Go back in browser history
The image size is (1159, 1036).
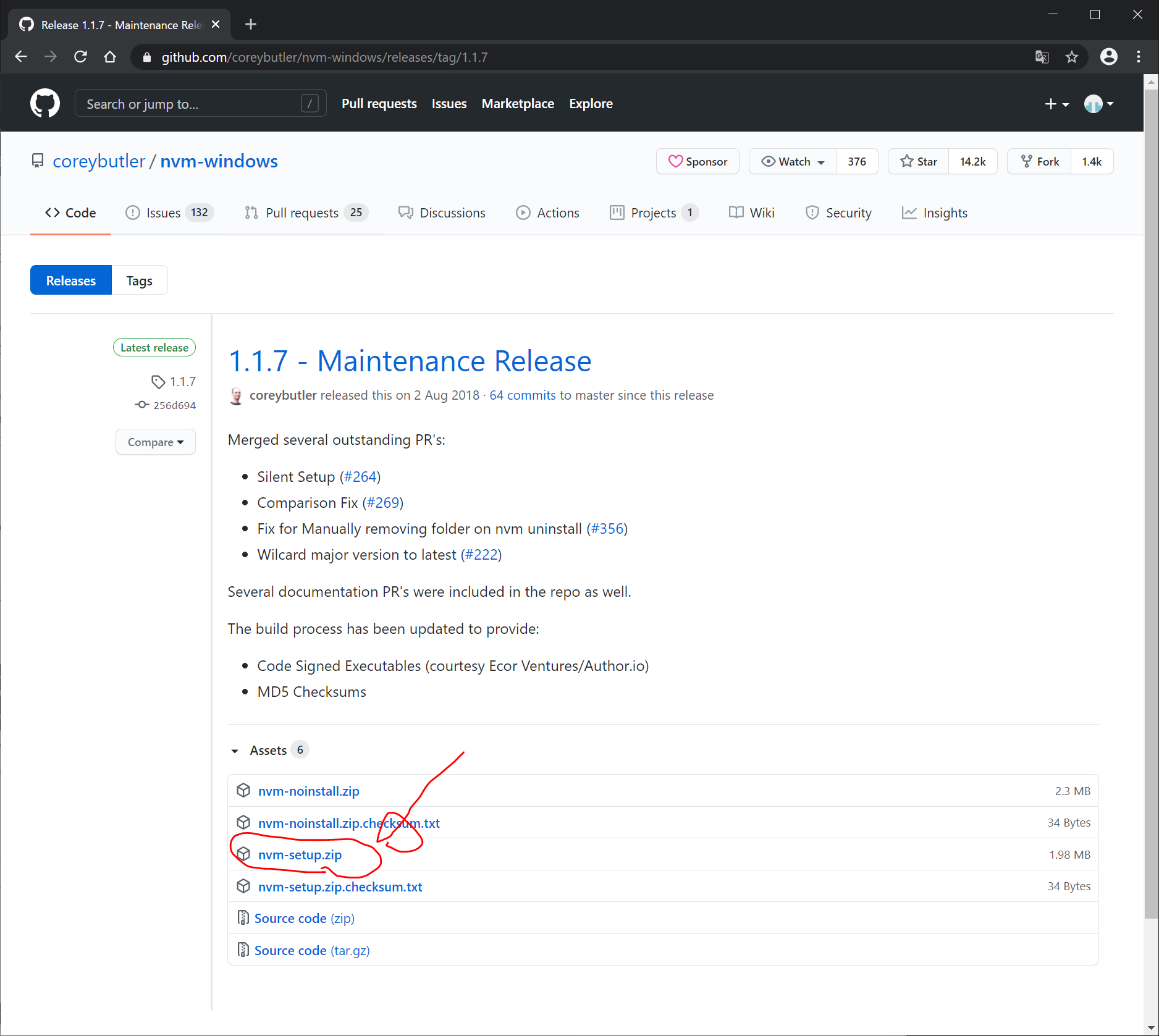(21, 57)
